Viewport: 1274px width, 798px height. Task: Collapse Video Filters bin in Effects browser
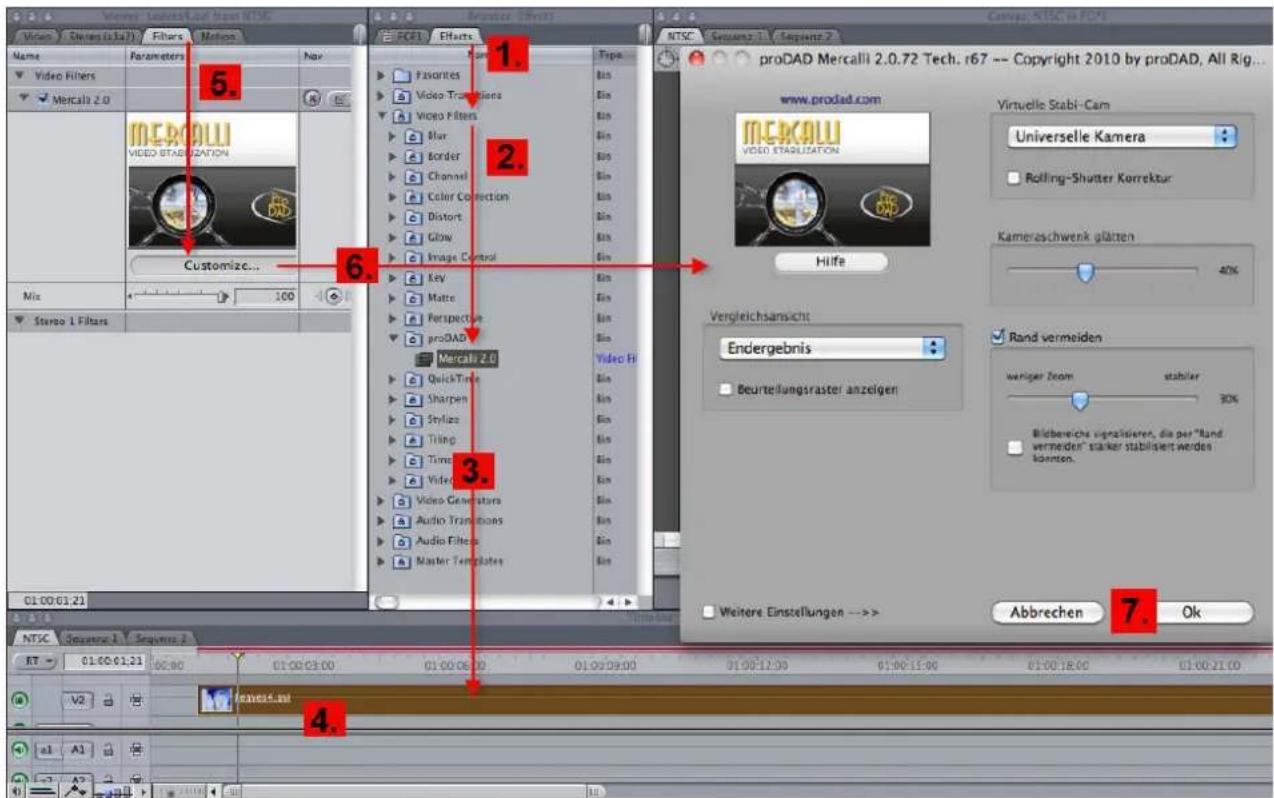tap(381, 116)
